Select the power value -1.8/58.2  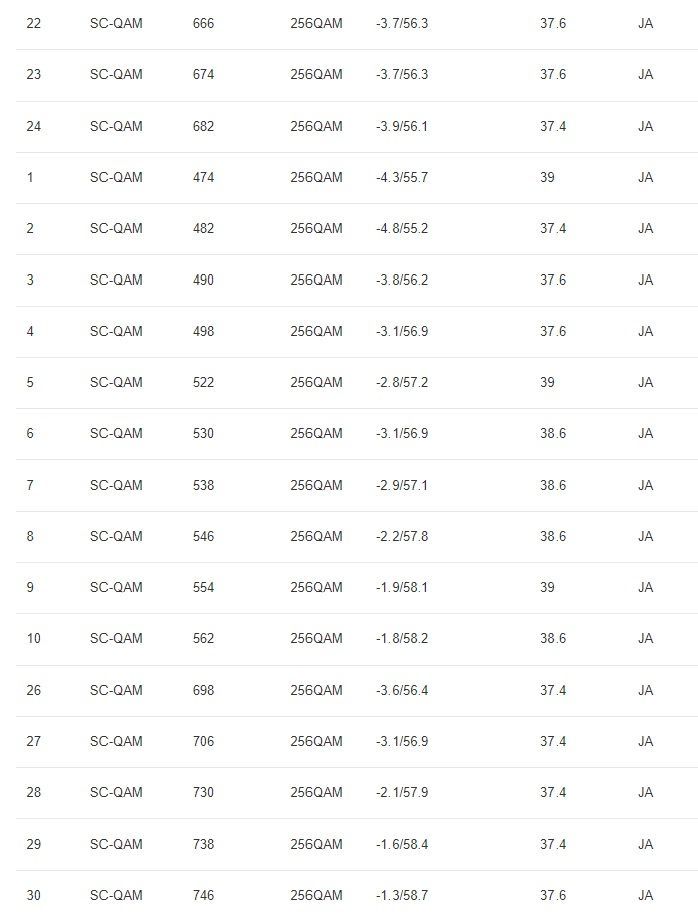coord(401,638)
